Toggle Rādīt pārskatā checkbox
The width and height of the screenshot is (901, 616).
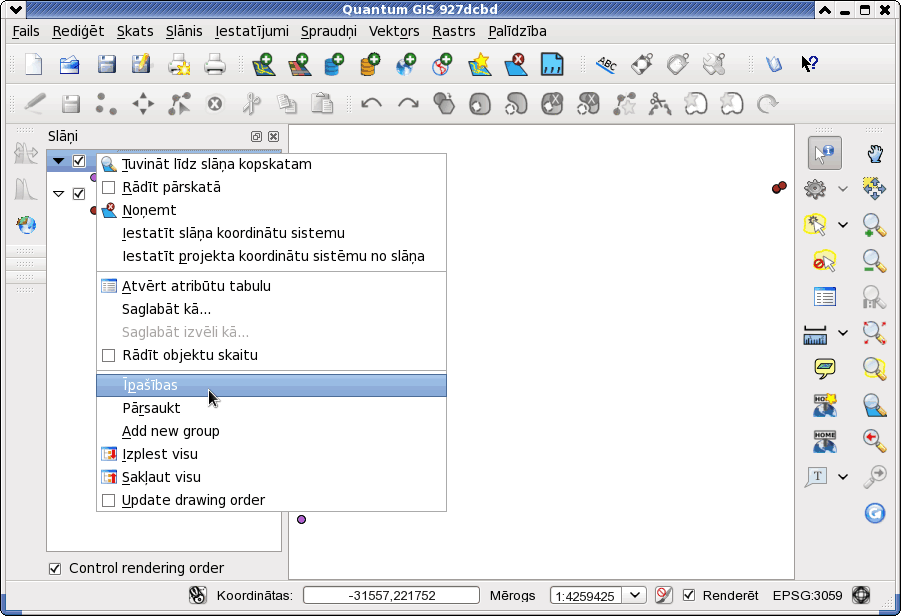point(109,187)
